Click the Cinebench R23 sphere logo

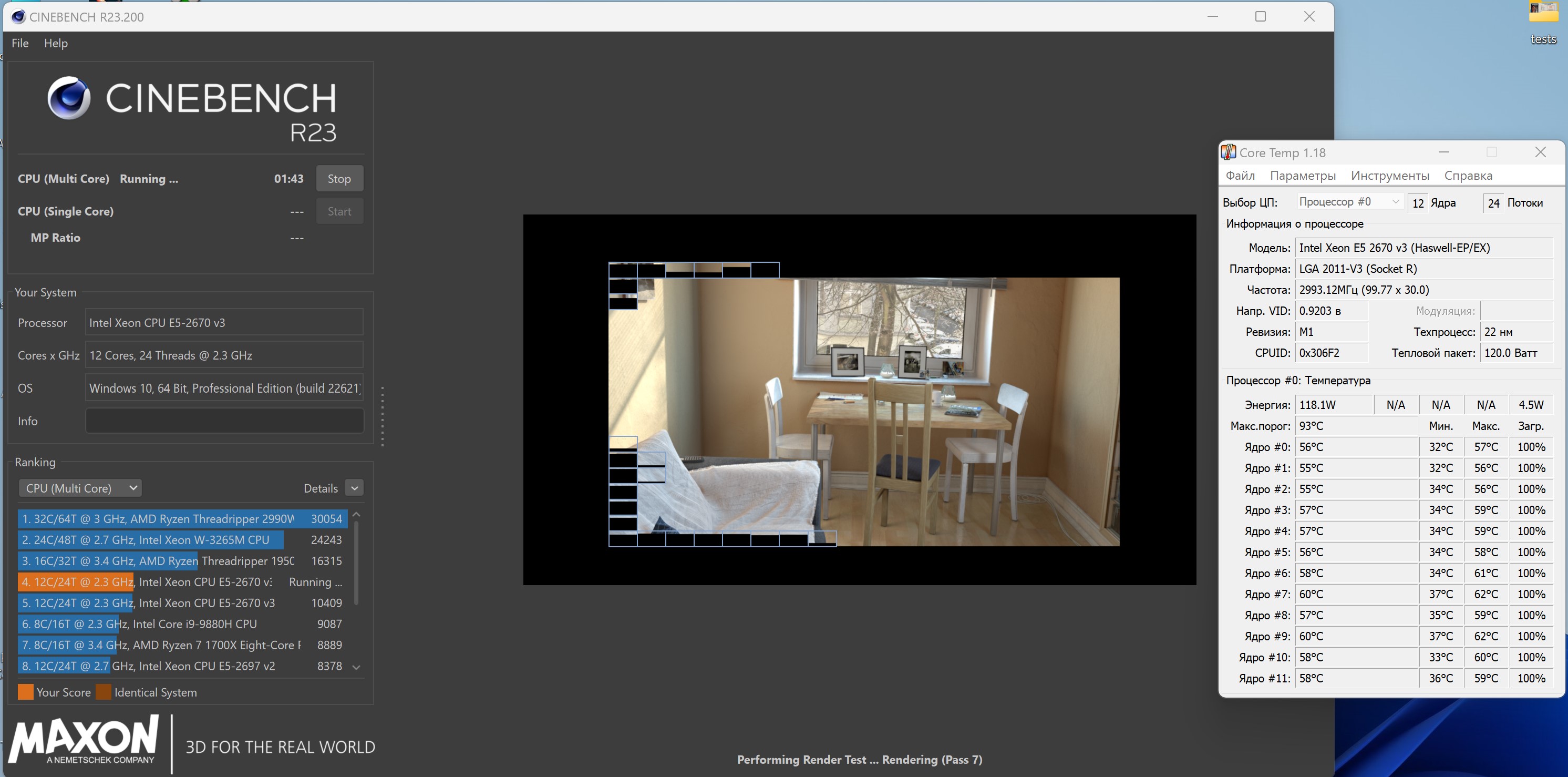69,98
